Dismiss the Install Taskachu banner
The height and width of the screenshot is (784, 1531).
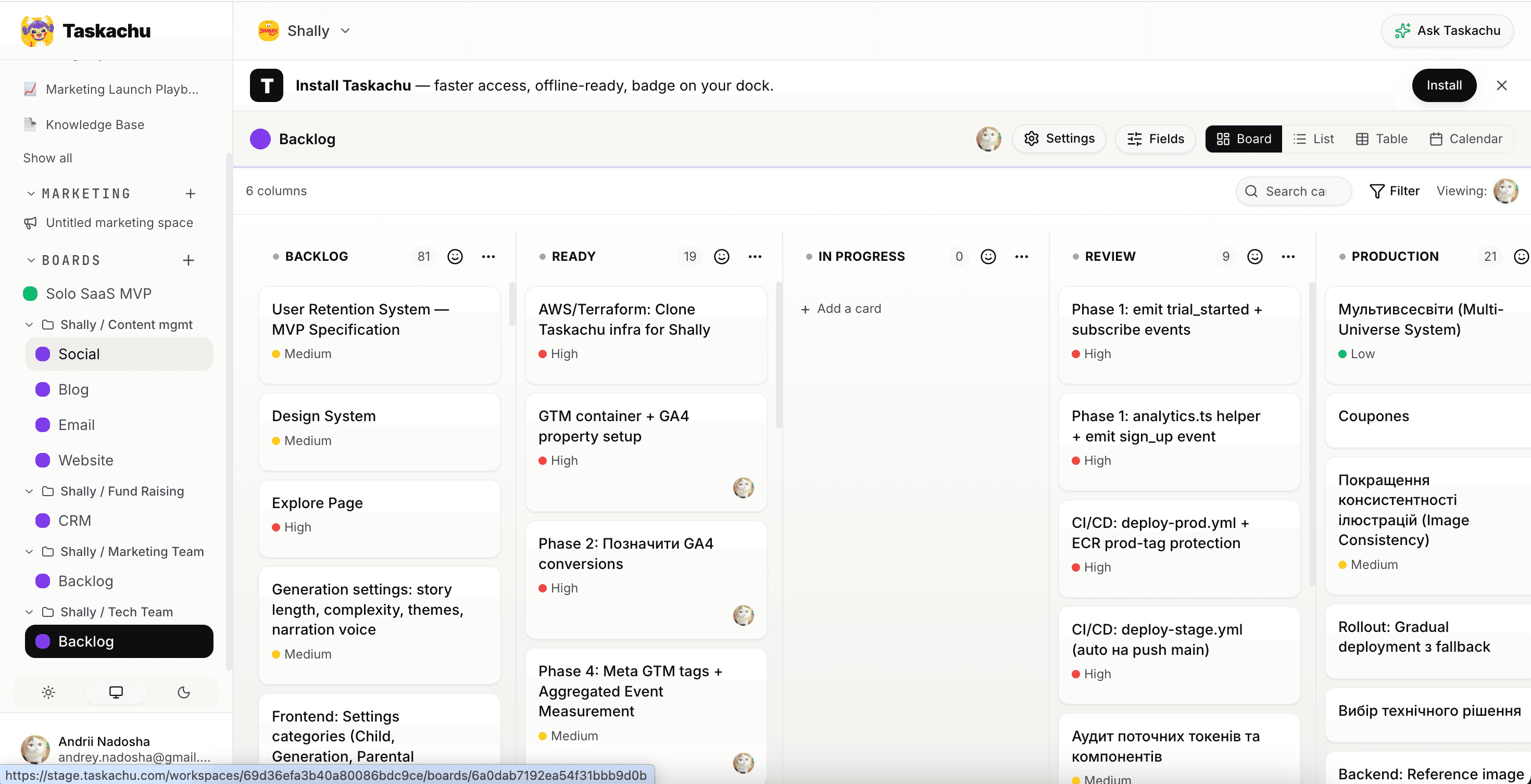pos(1502,85)
